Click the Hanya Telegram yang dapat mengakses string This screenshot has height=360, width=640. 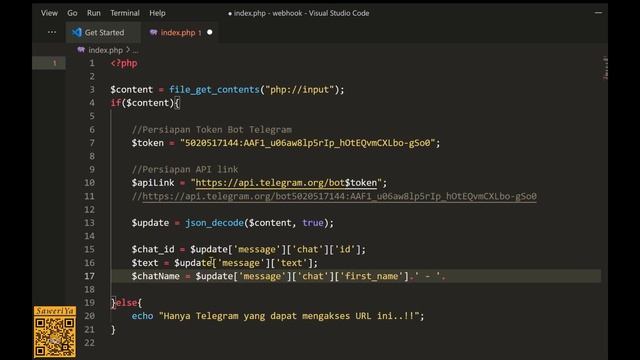[x=289, y=316]
